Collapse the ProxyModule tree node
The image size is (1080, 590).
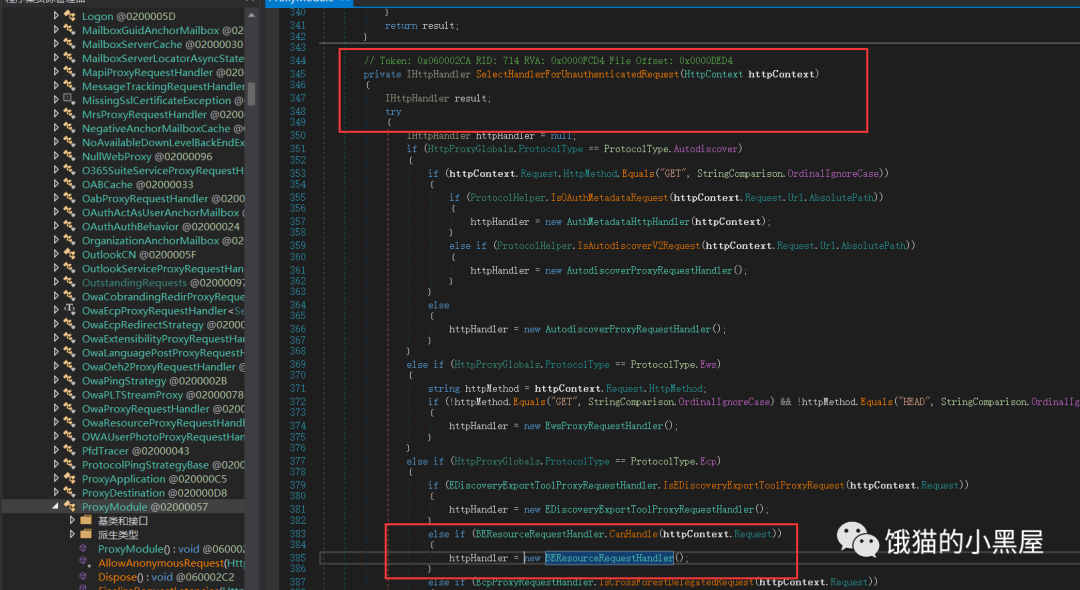point(56,507)
